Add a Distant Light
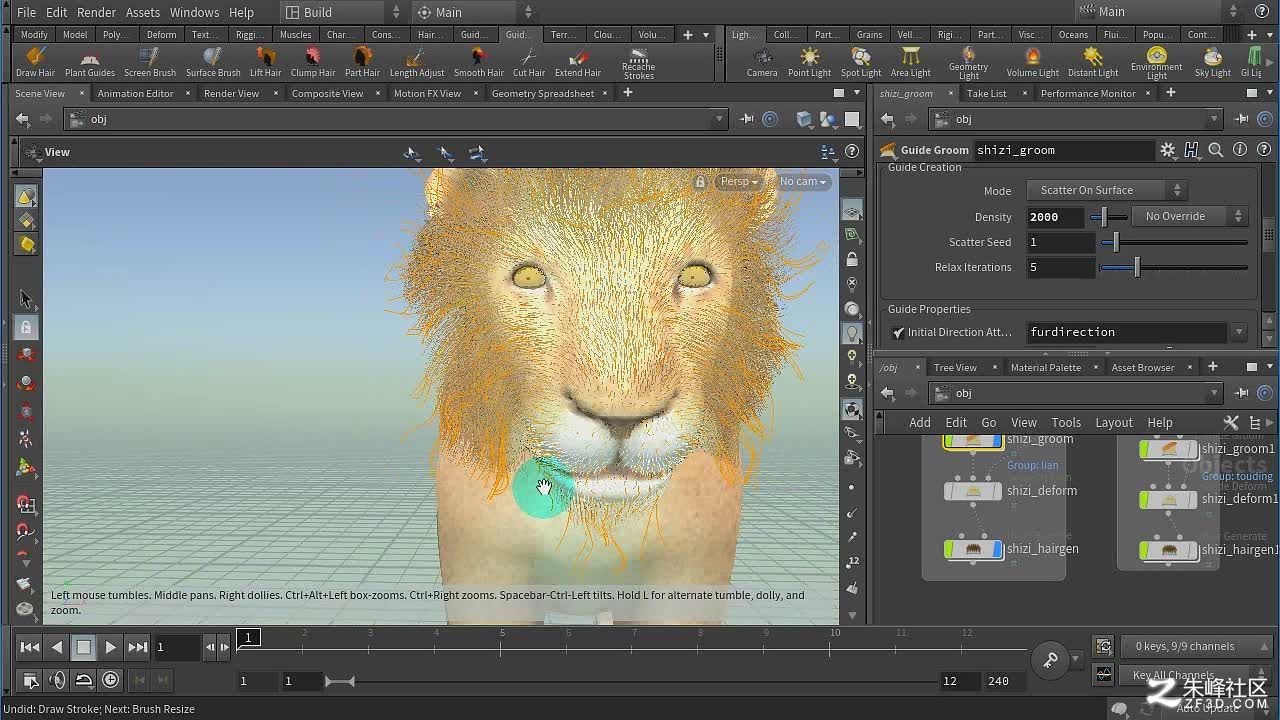1280x720 pixels. coord(1093,62)
